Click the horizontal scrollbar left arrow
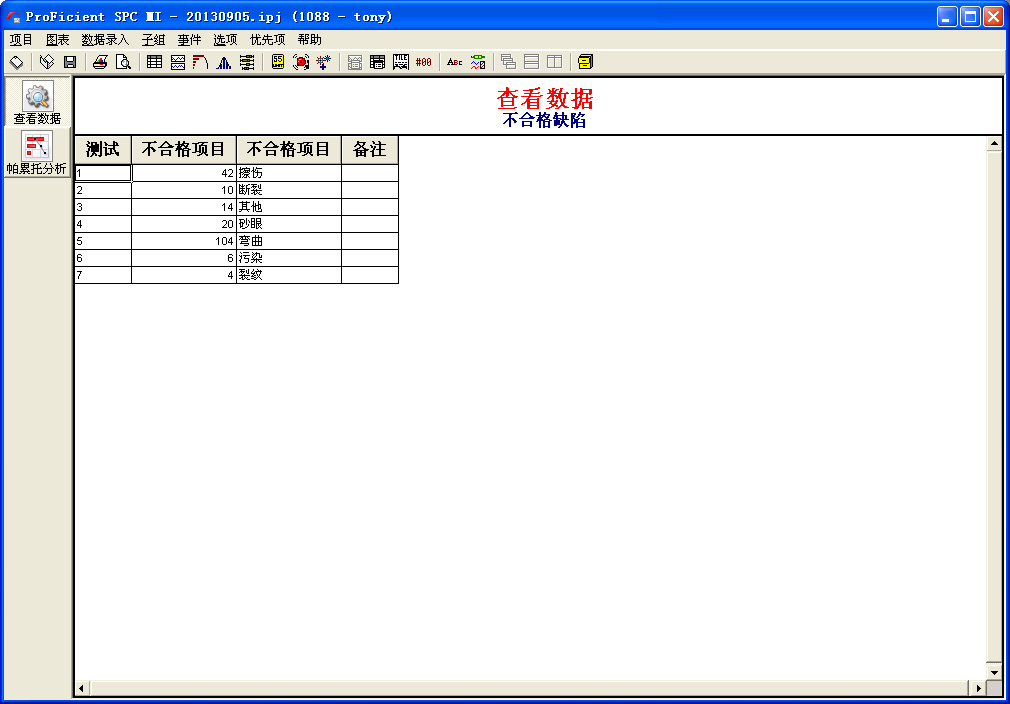1010x704 pixels. click(82, 689)
